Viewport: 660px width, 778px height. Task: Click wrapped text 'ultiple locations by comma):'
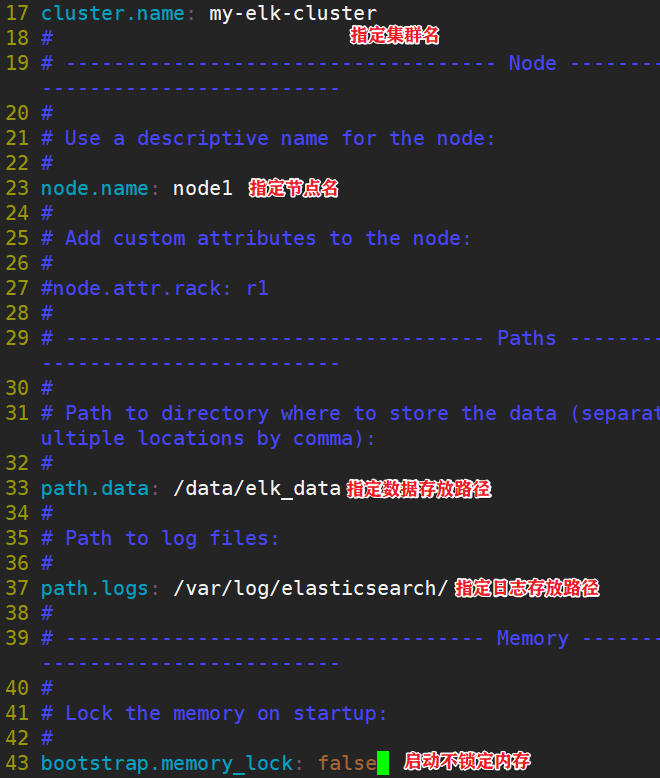[x=208, y=438]
